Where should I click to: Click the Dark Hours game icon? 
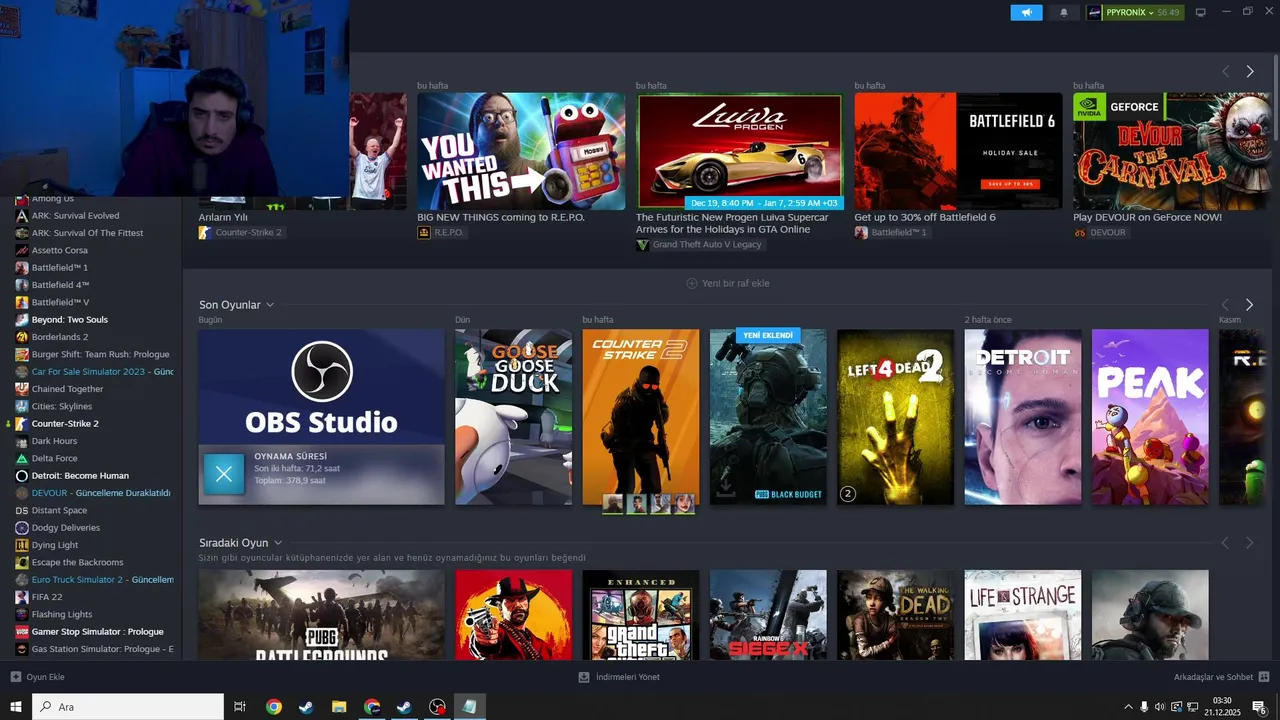[x=22, y=441]
